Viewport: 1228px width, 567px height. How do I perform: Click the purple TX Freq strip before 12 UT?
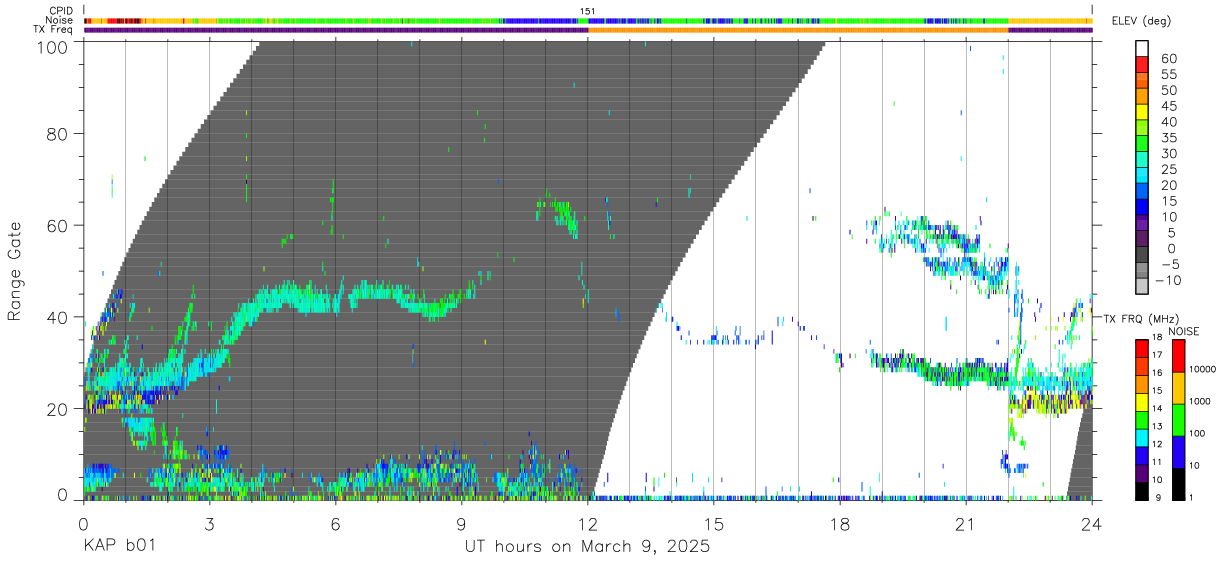click(x=335, y=30)
